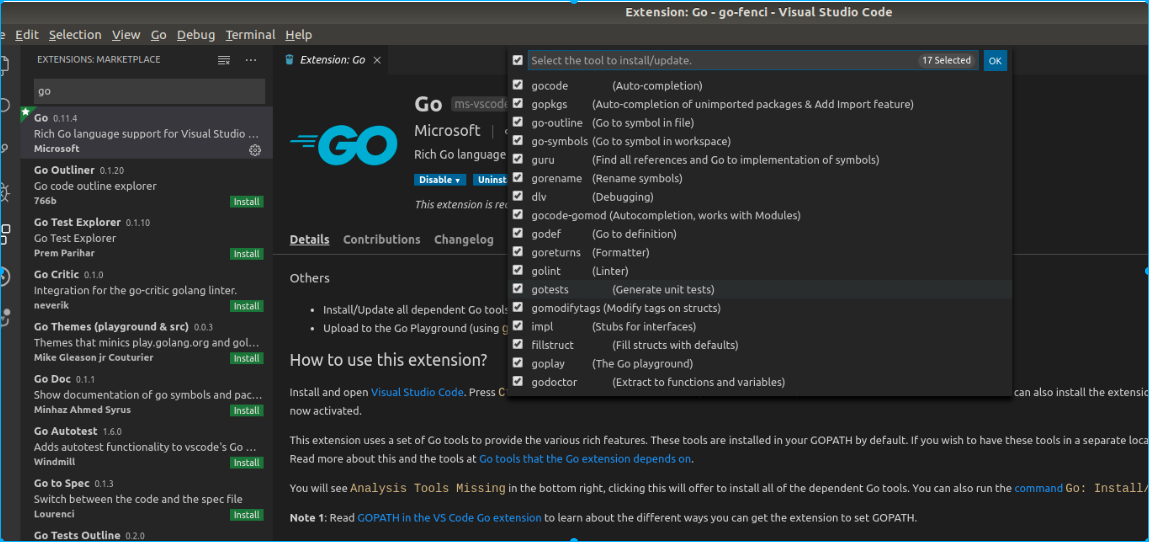The height and width of the screenshot is (542, 1149).
Task: Deselect the godoctor tool checkbox
Action: [x=517, y=382]
